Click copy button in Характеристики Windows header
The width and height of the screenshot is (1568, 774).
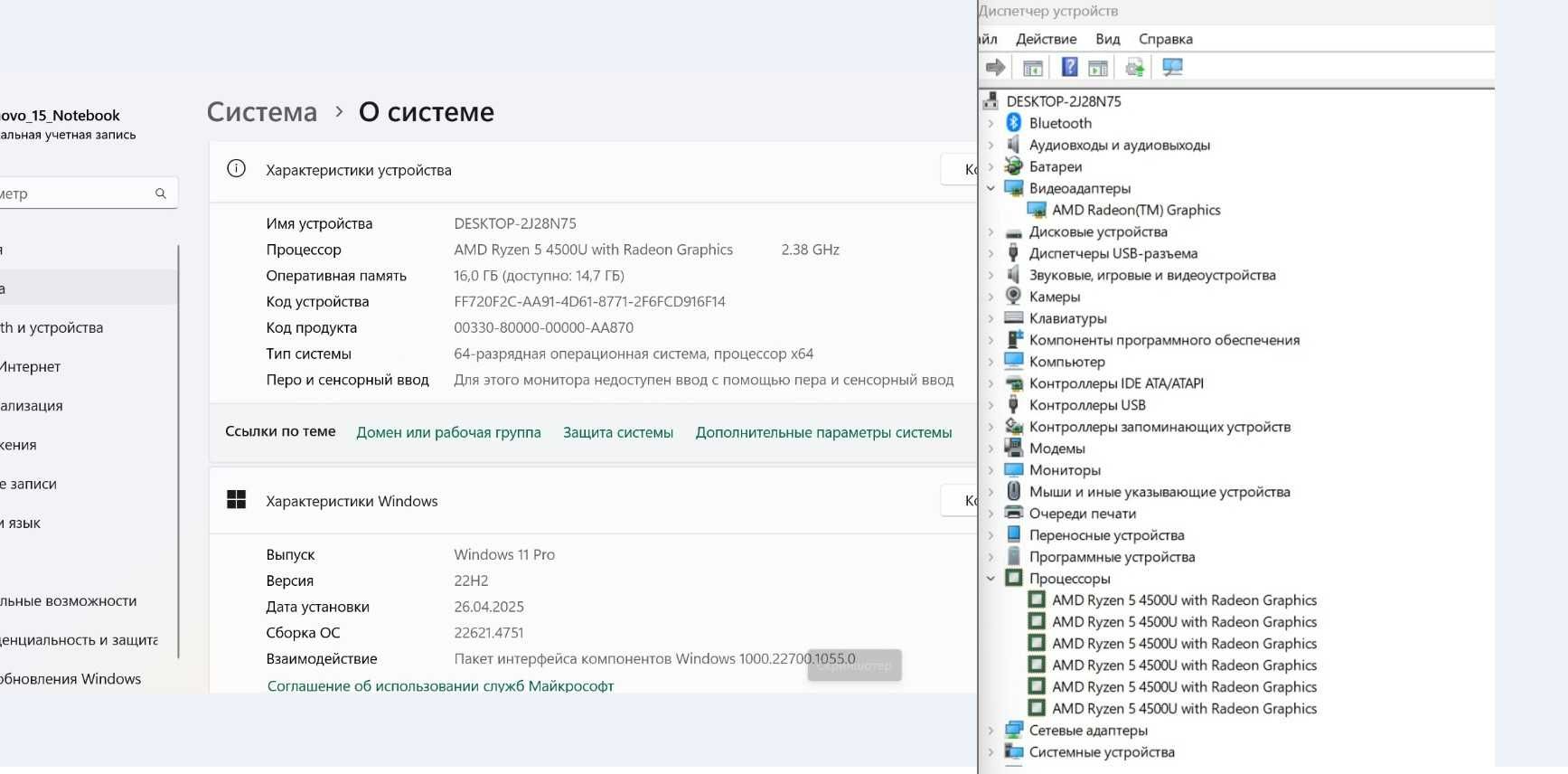[x=960, y=500]
